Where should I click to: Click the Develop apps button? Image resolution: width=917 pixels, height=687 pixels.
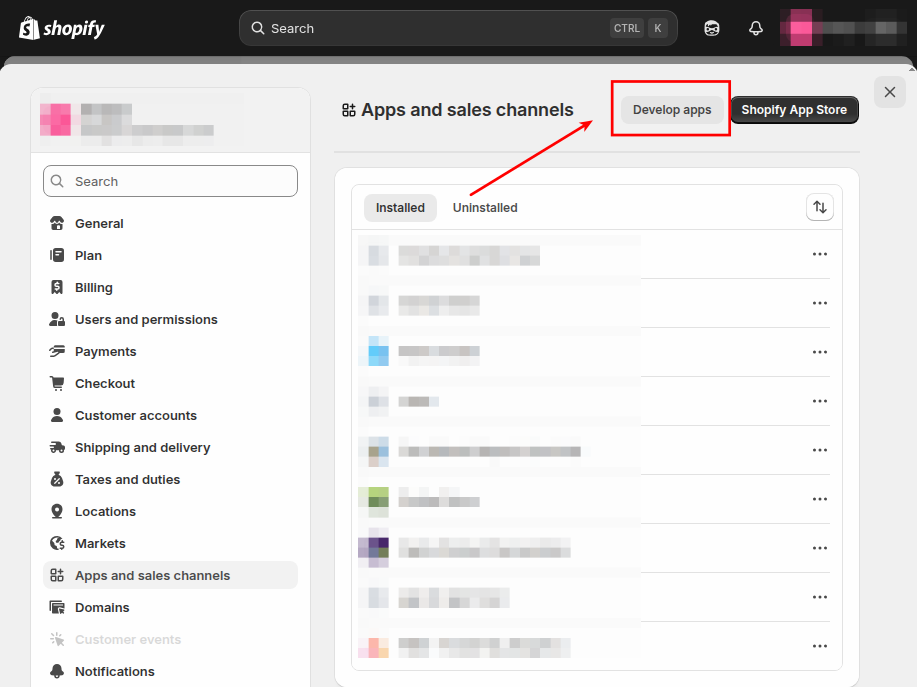click(x=672, y=110)
